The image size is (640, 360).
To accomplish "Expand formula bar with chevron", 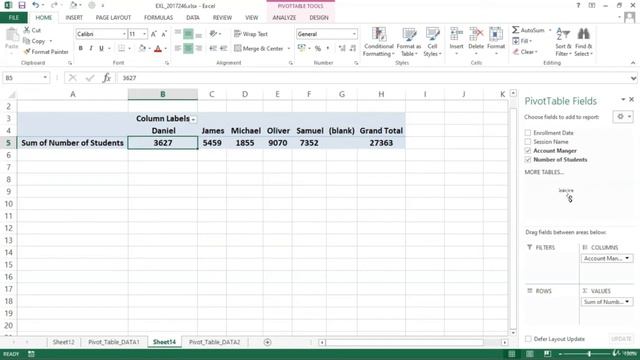I will pyautogui.click(x=633, y=78).
